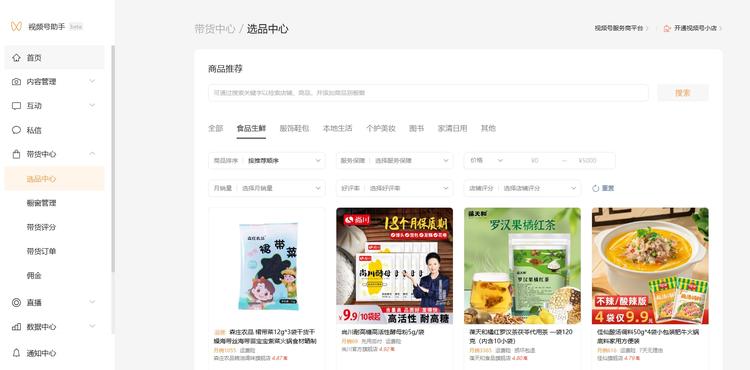Click the bell icon beside 通知中心
Viewport: 750px width, 370px height.
(x=16, y=353)
